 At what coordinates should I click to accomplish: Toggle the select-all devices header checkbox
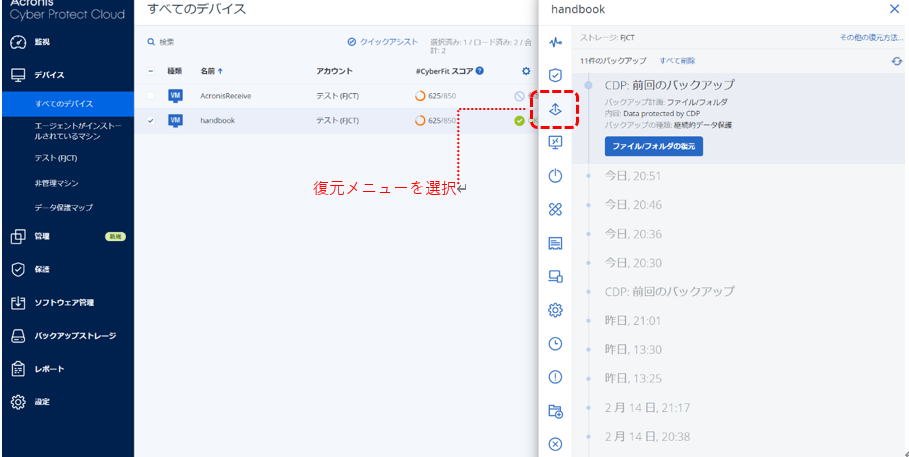151,71
